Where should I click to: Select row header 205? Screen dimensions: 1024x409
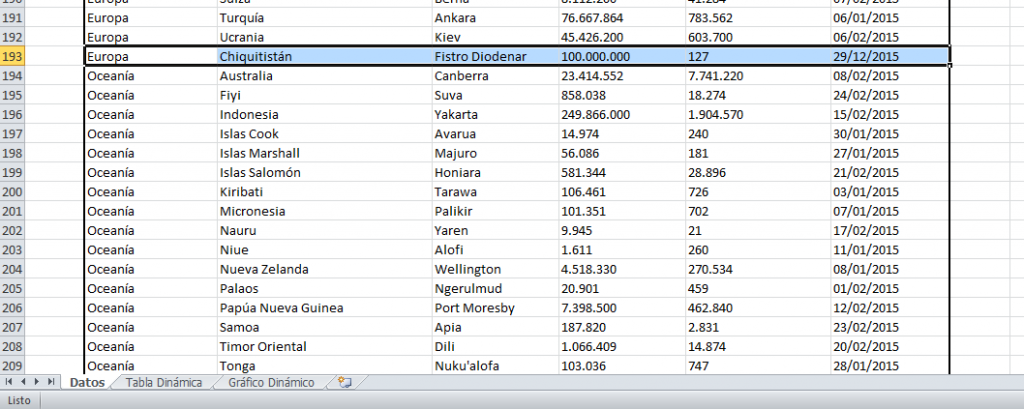pyautogui.click(x=12, y=289)
